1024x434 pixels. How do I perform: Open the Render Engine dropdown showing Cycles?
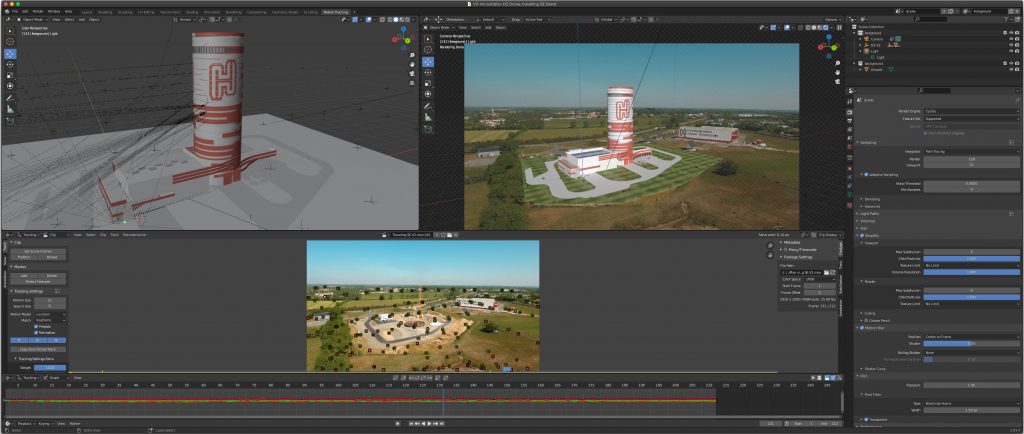(972, 111)
